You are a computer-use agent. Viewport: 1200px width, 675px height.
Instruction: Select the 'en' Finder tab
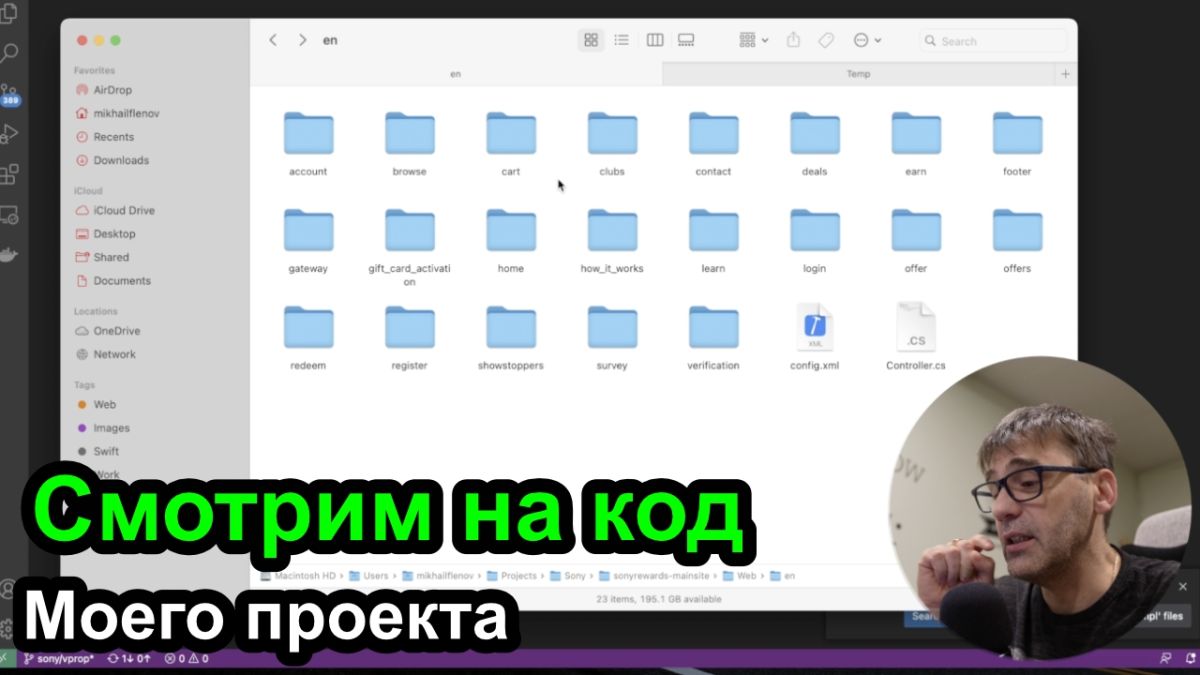click(x=456, y=74)
